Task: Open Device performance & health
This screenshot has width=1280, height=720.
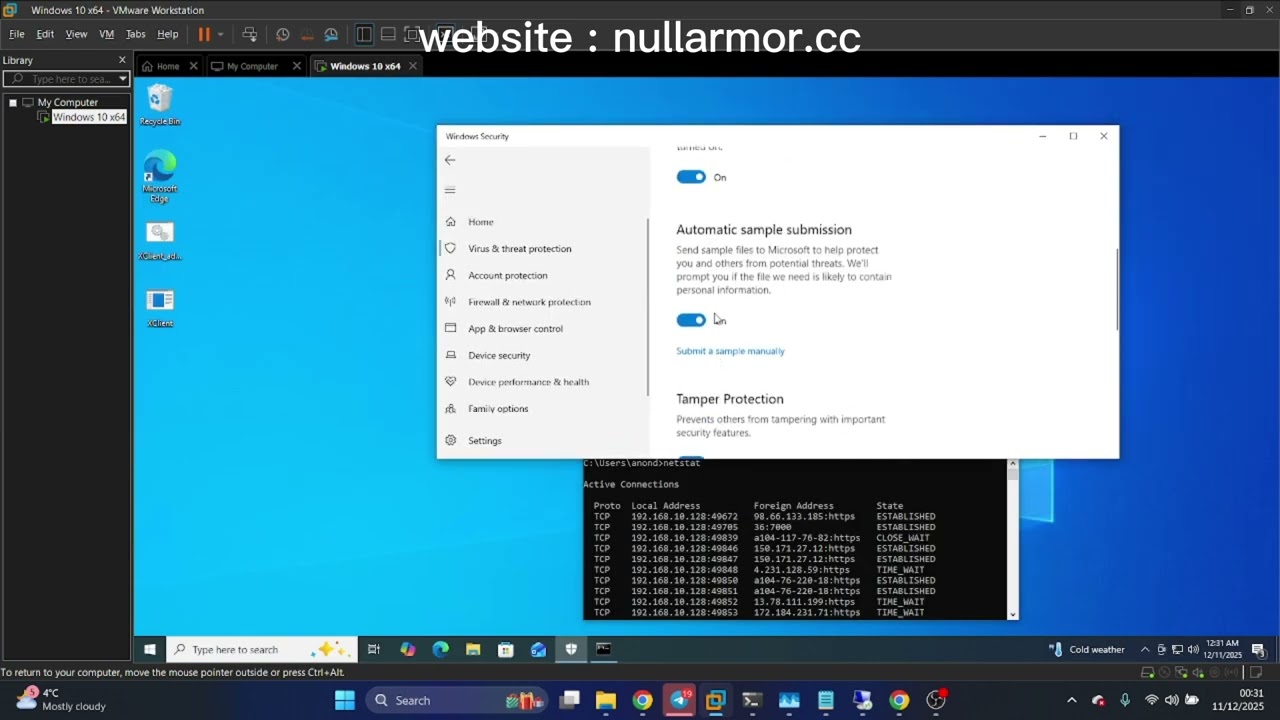Action: click(528, 382)
